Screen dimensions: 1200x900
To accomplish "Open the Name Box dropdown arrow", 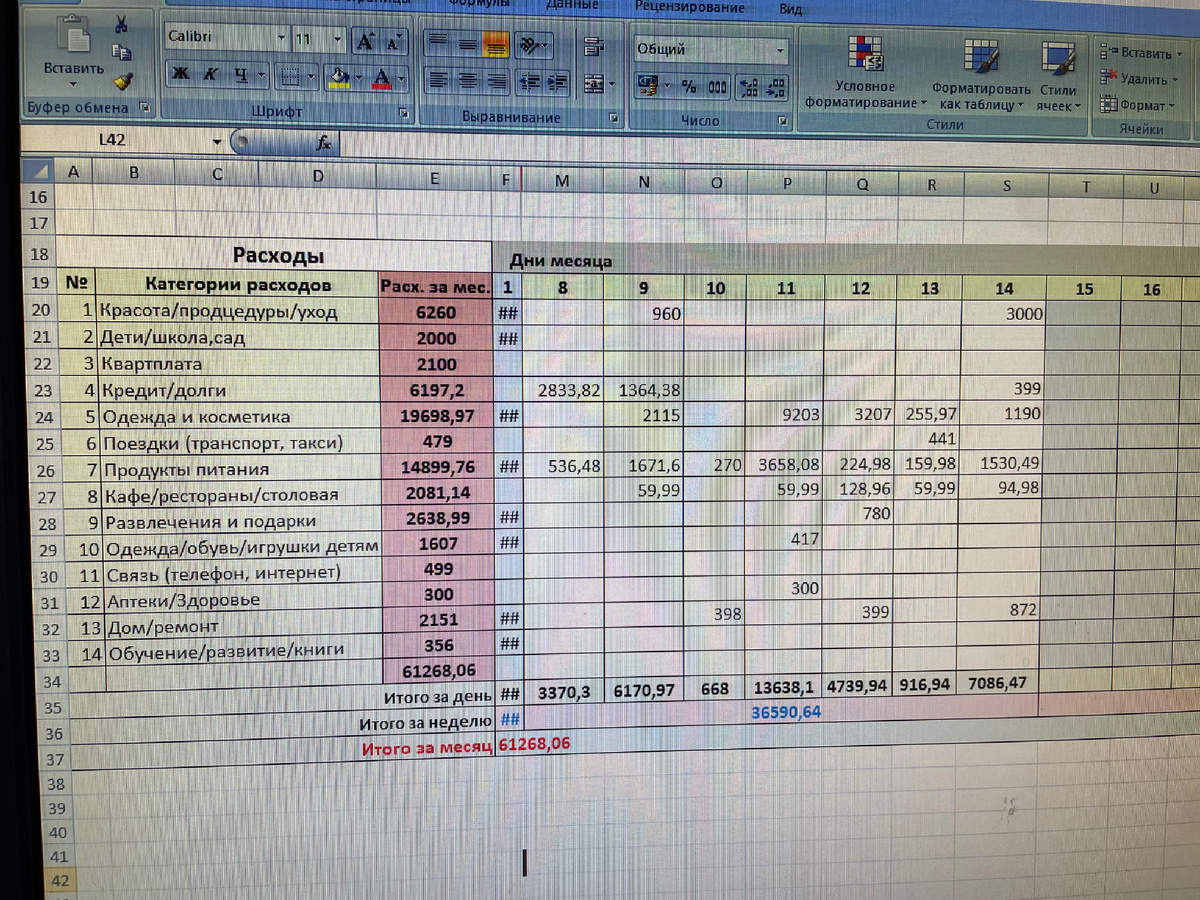I will click(217, 142).
